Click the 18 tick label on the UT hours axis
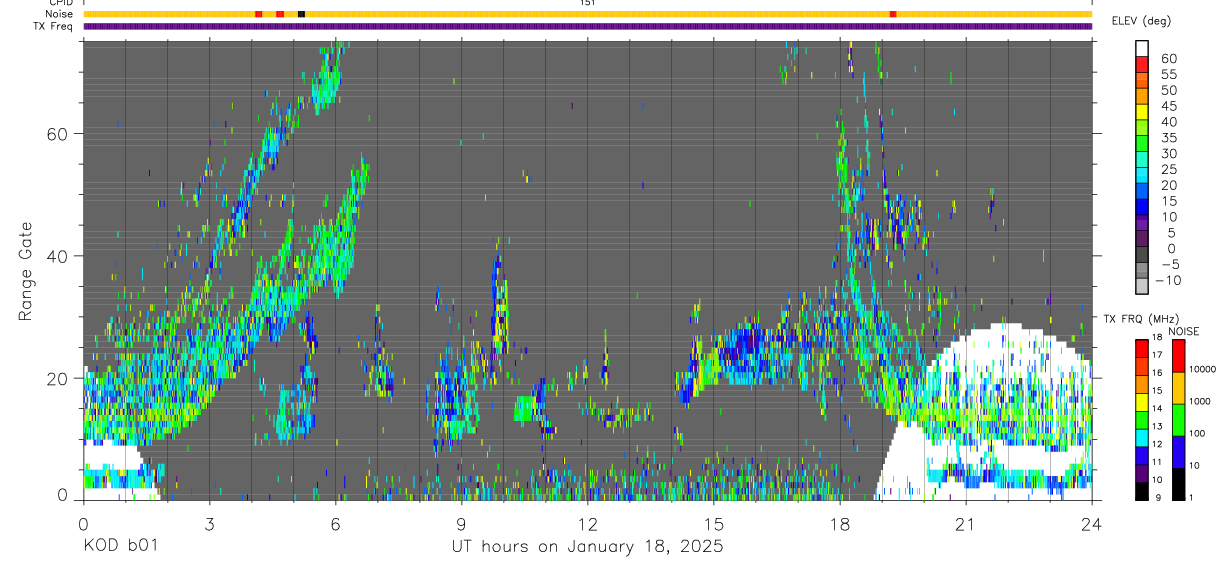The width and height of the screenshot is (1228, 567). 840,523
